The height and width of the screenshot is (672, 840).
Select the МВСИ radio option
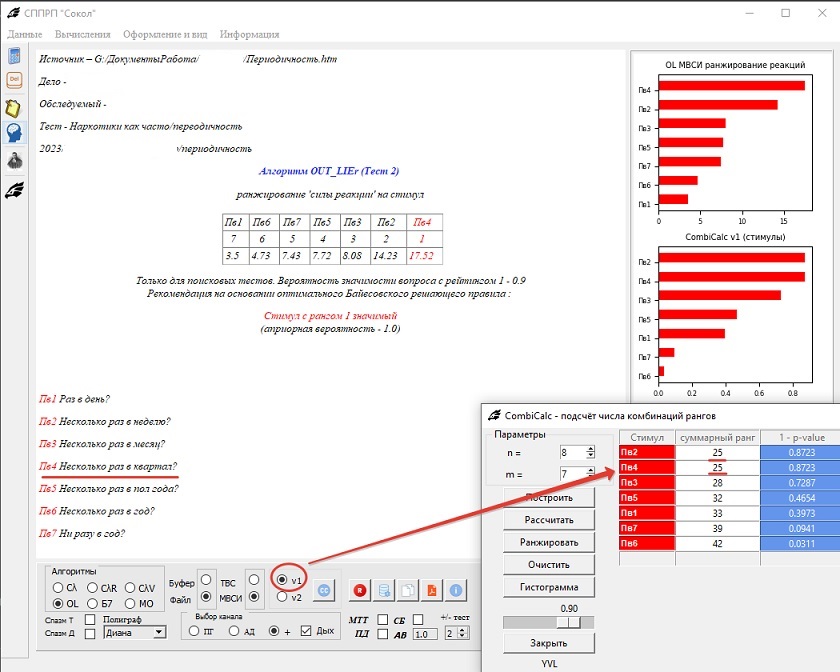click(254, 596)
